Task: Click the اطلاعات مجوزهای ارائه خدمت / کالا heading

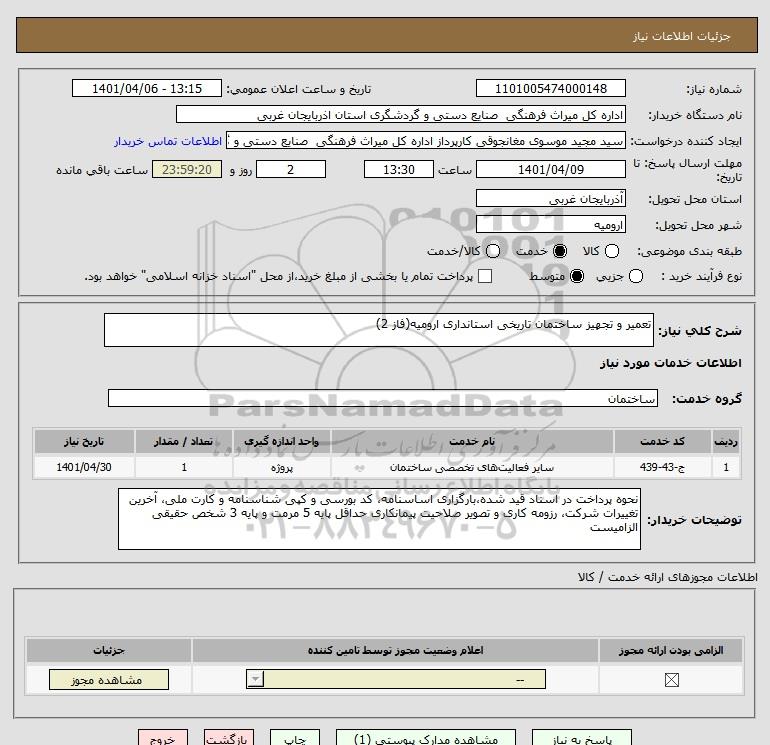Action: pos(667,577)
